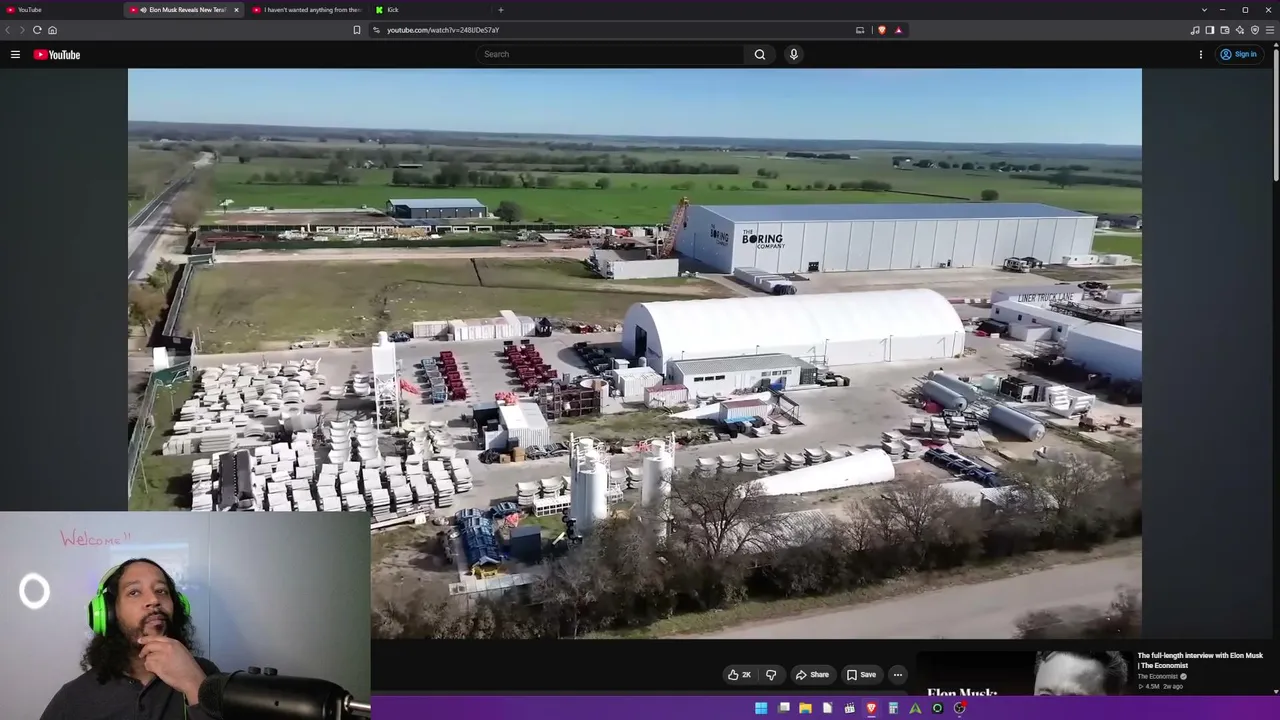Expand the tab search dropdown arrow
The width and height of the screenshot is (1280, 720).
click(x=1204, y=10)
